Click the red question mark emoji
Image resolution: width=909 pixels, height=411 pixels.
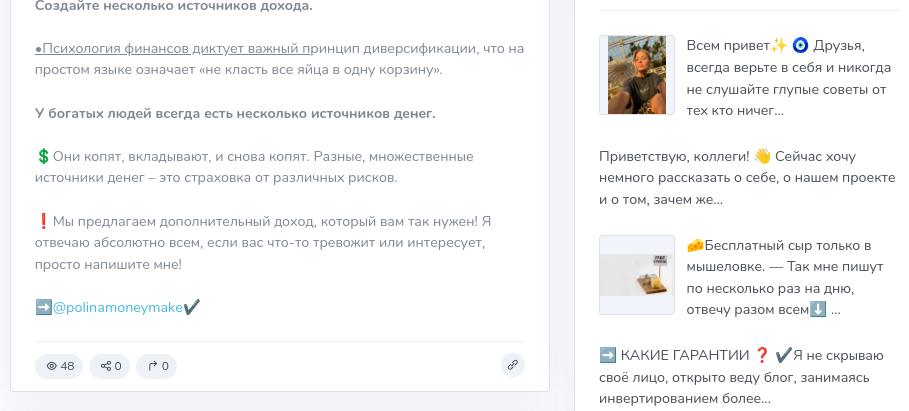click(762, 355)
